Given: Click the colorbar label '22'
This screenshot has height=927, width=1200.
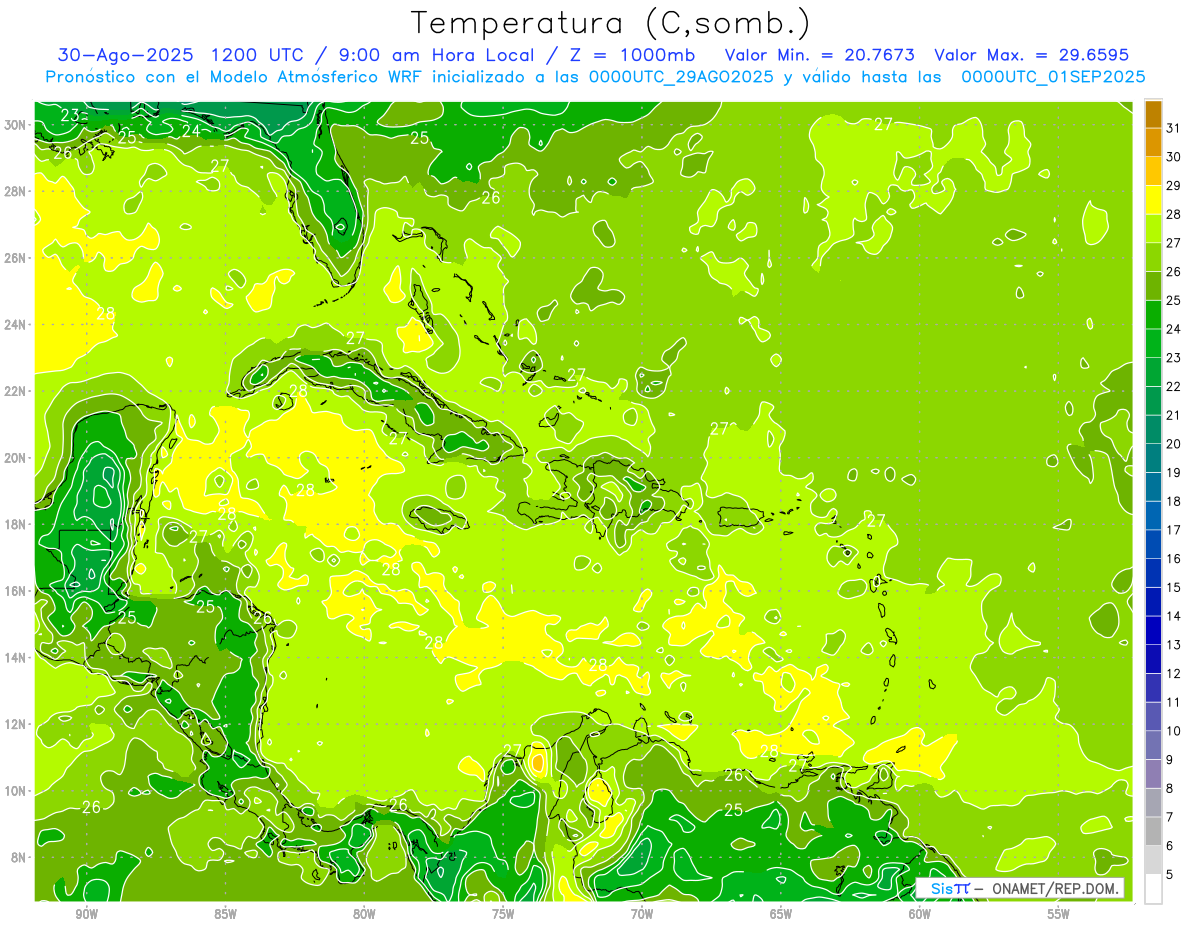Looking at the screenshot, I should click(x=1174, y=386).
